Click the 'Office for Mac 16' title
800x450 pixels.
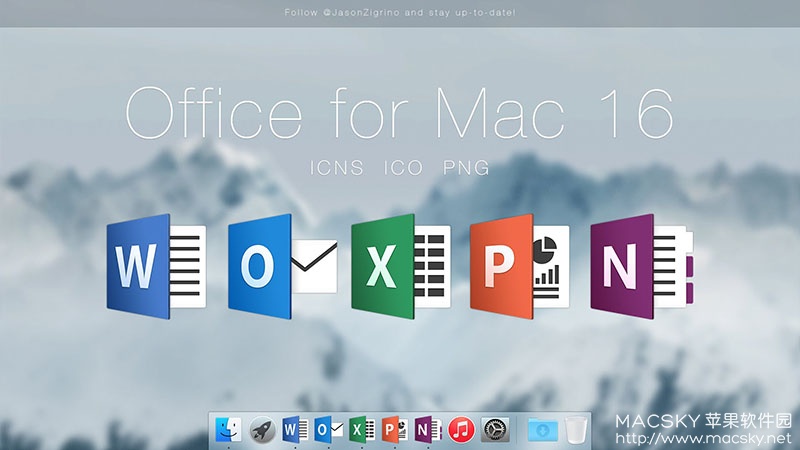pyautogui.click(x=399, y=113)
